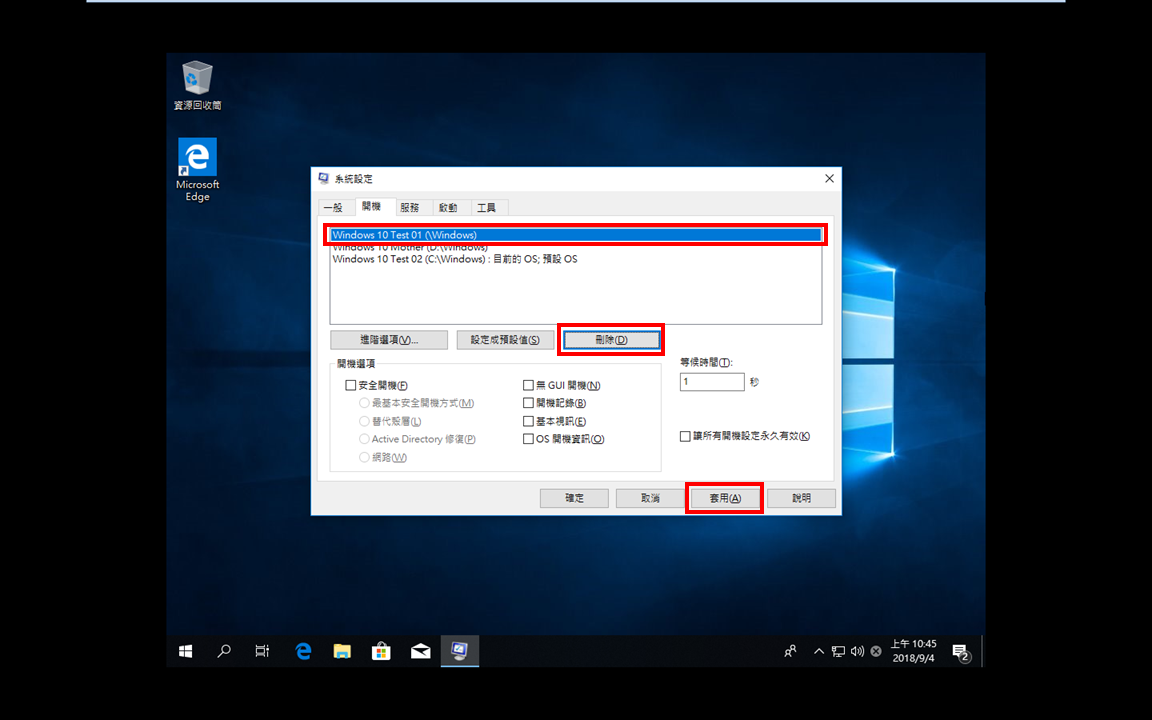Screen dimensions: 1152x720
Task: Open Action Center notifications icon
Action: [961, 652]
